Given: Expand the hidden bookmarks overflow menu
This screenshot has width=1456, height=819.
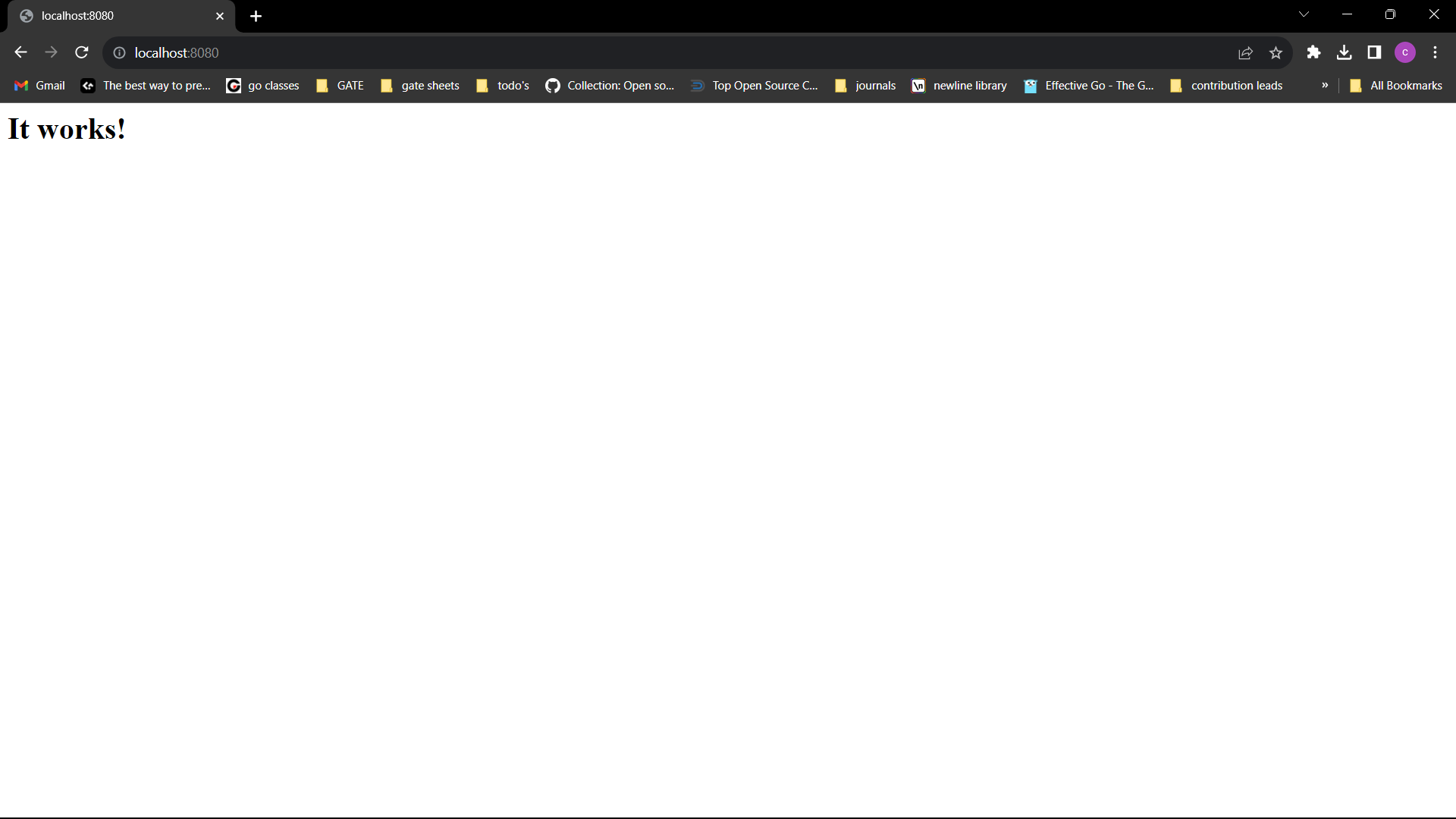Looking at the screenshot, I should pos(1325,85).
